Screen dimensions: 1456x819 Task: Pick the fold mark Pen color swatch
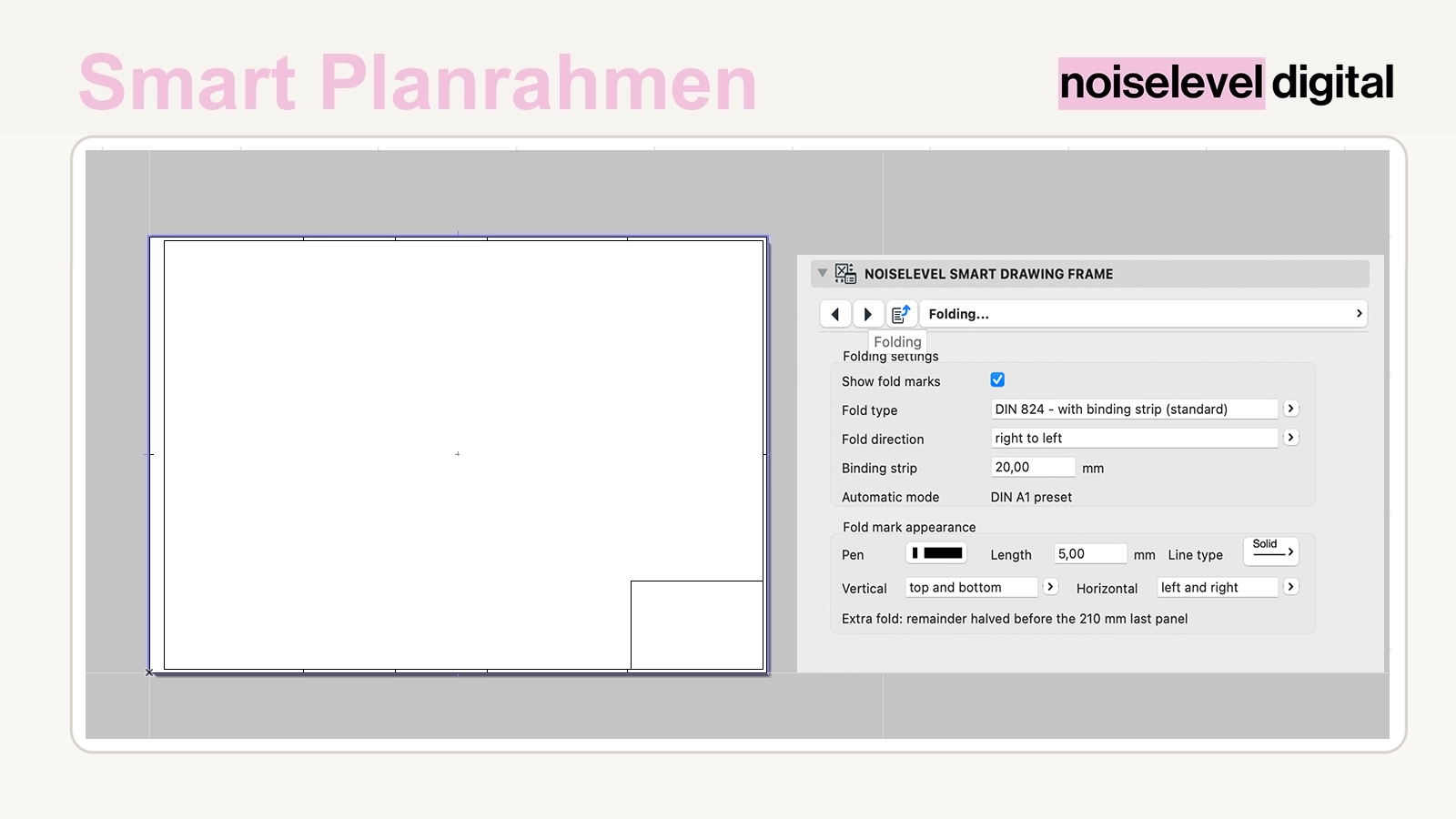coord(936,553)
